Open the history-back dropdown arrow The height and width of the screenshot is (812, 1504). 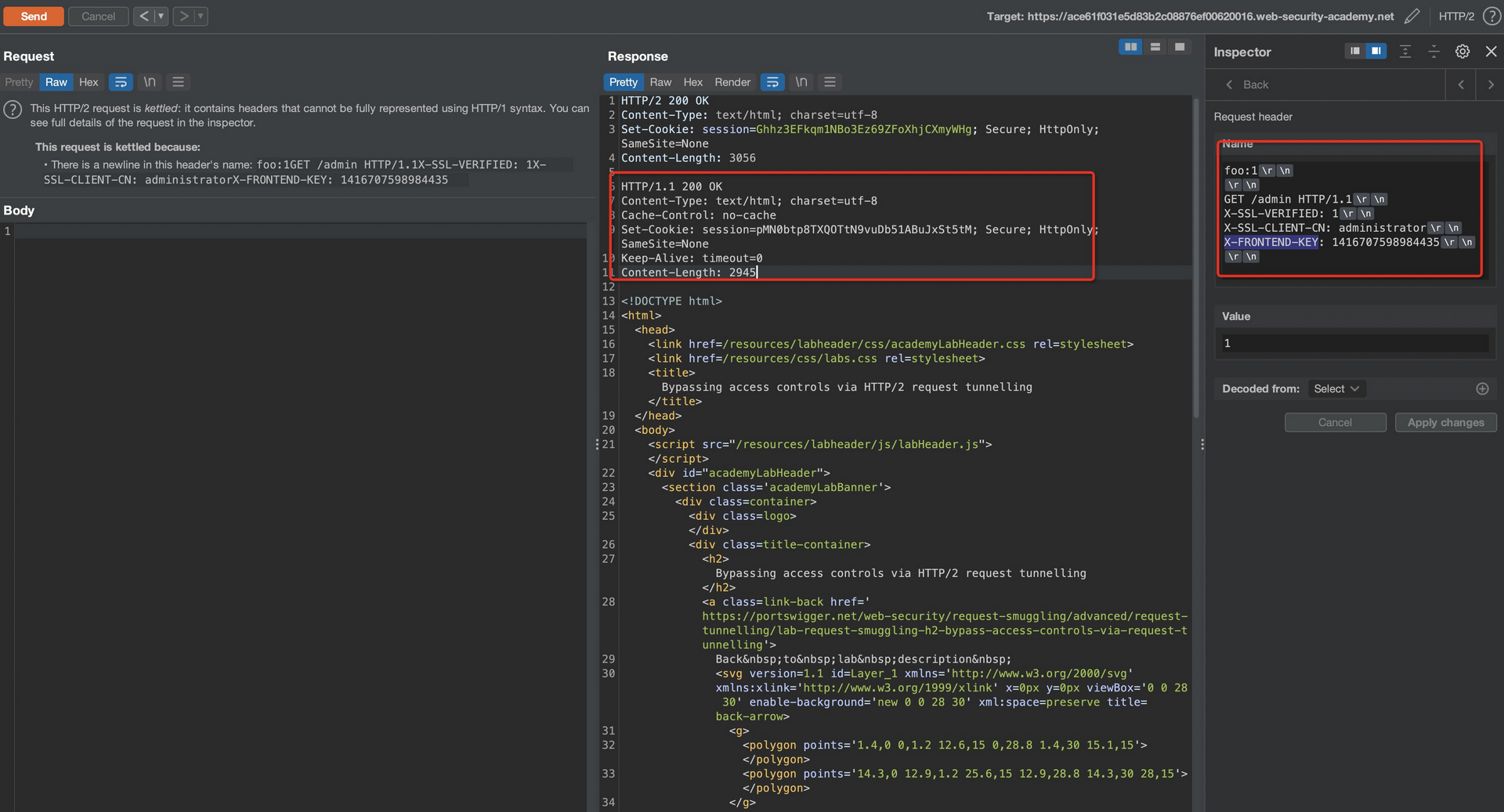(161, 16)
